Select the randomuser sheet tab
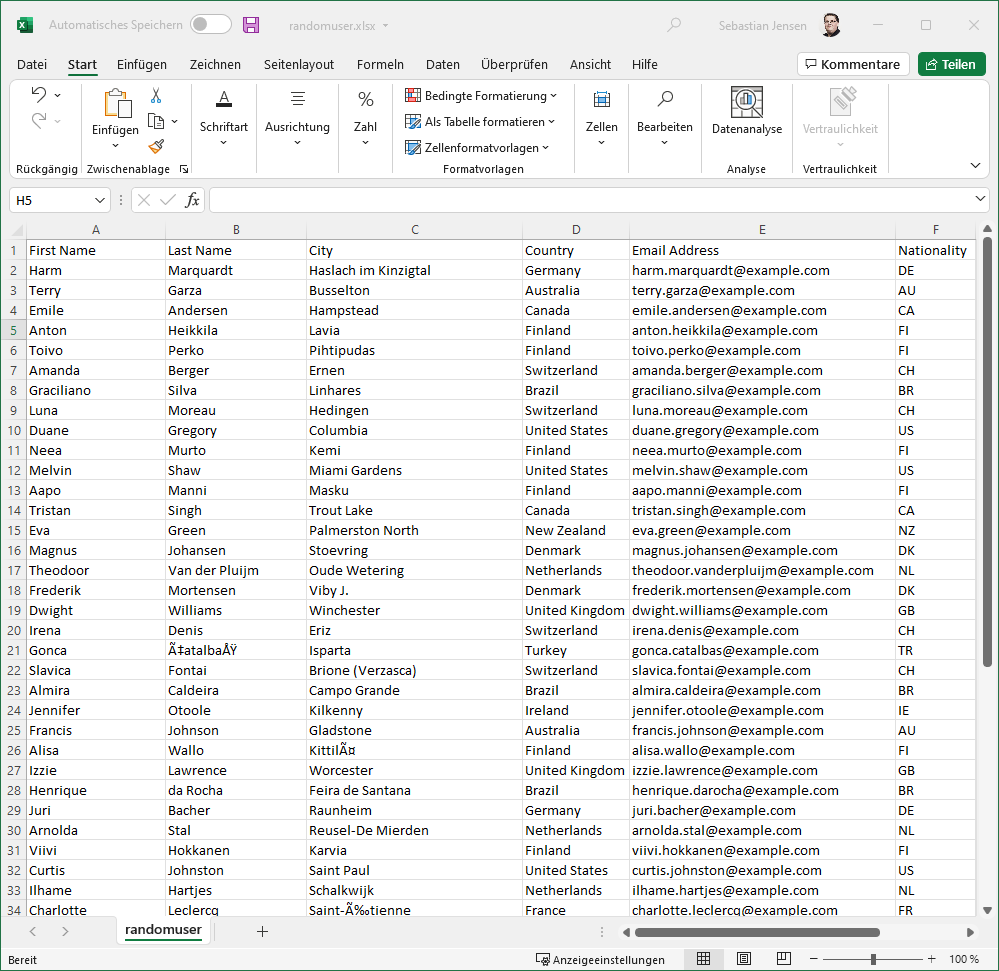 163,930
